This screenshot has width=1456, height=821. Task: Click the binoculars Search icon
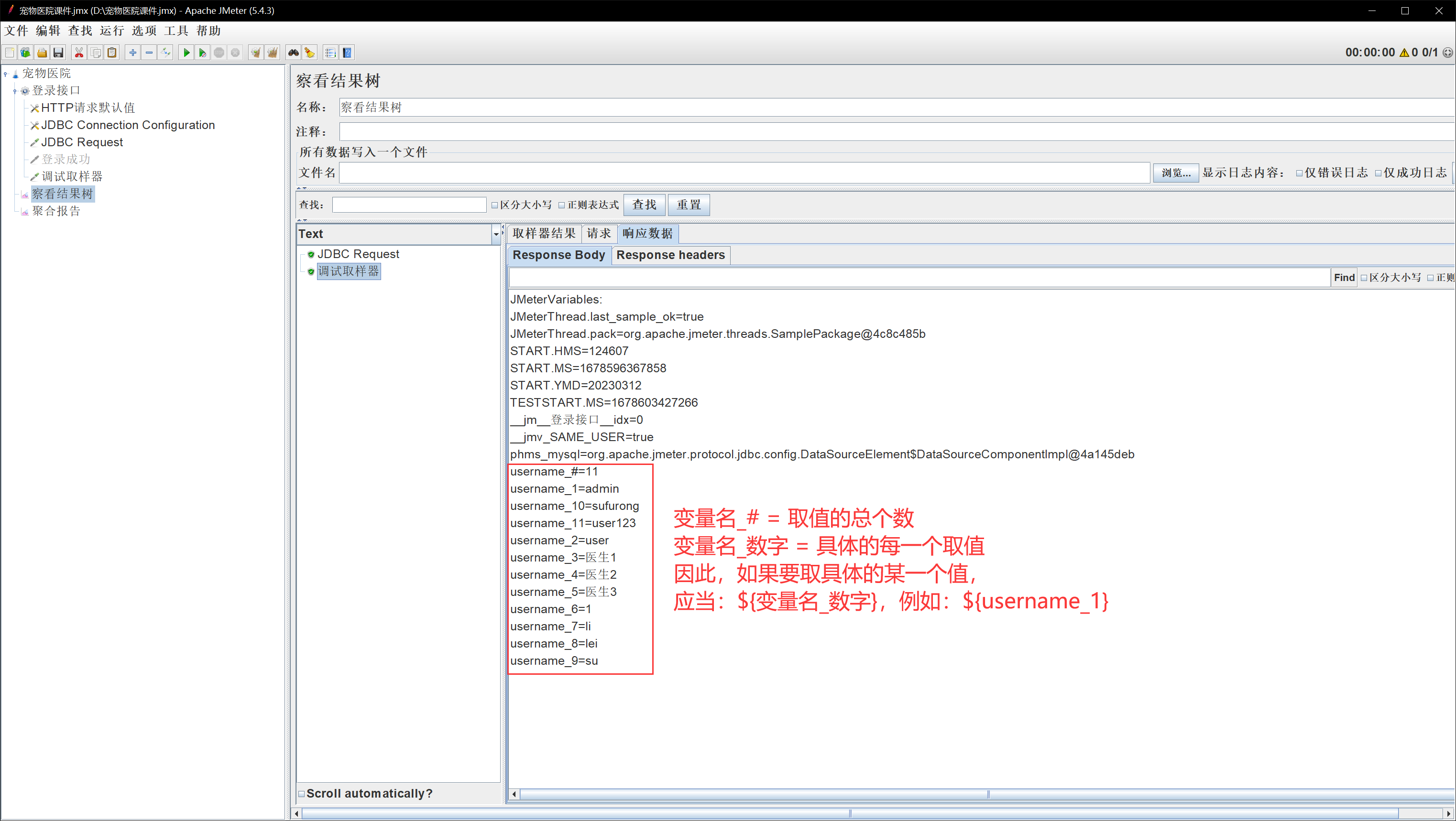coord(293,53)
